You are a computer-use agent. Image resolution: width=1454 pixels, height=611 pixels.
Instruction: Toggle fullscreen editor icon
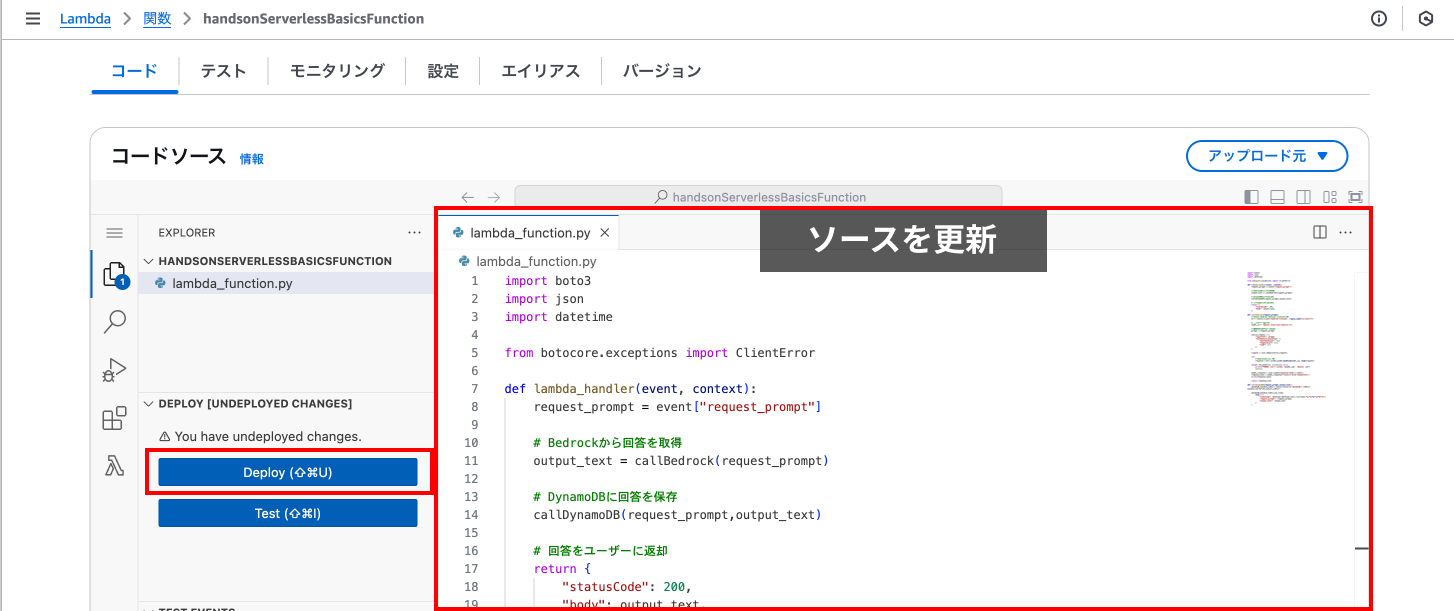1356,197
